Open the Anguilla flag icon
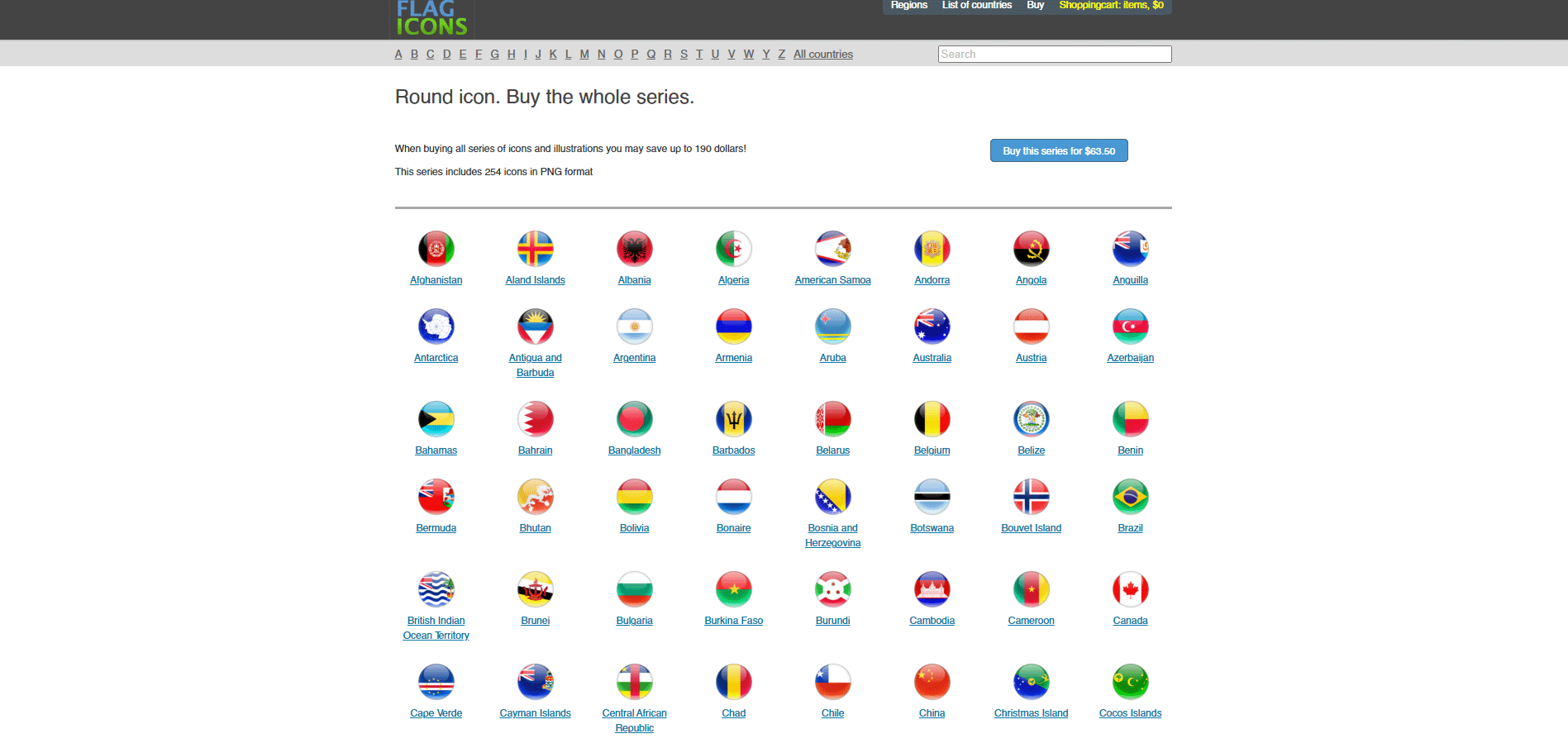 (1131, 249)
